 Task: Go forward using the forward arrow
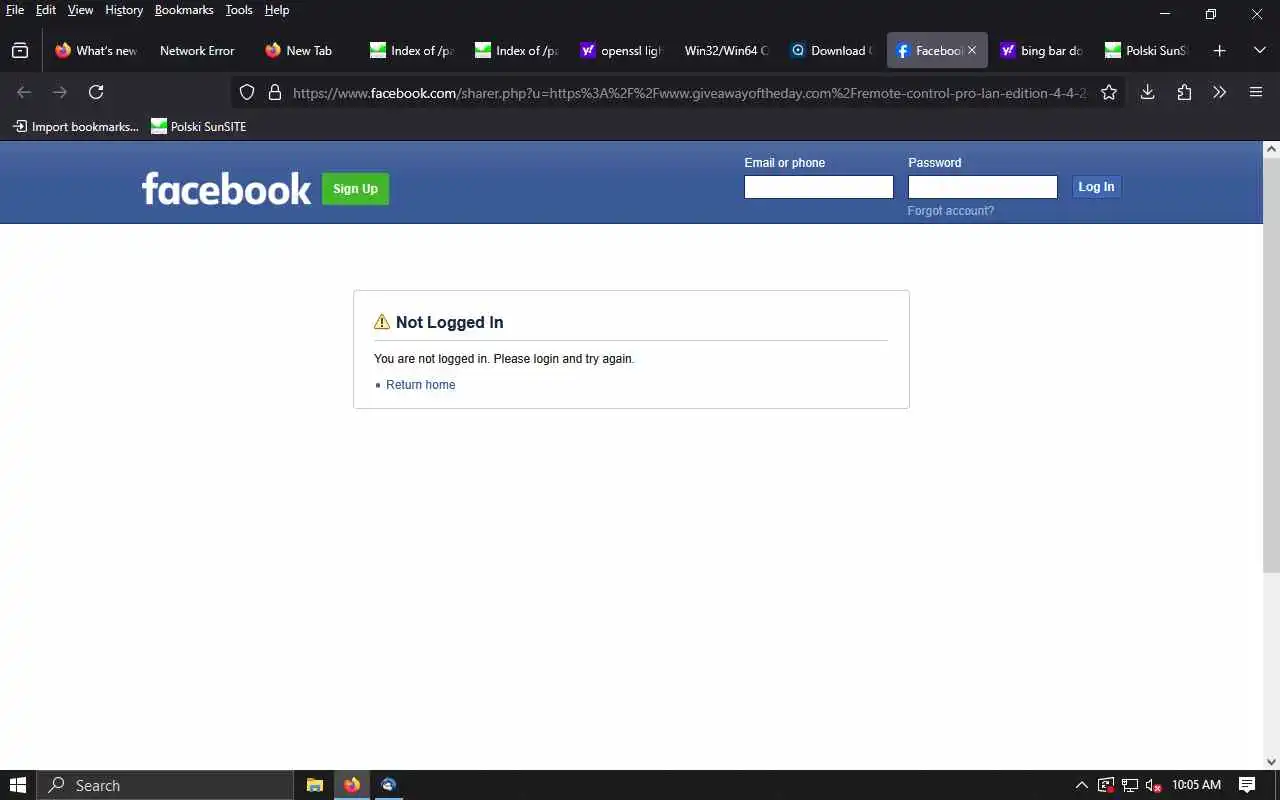[60, 92]
